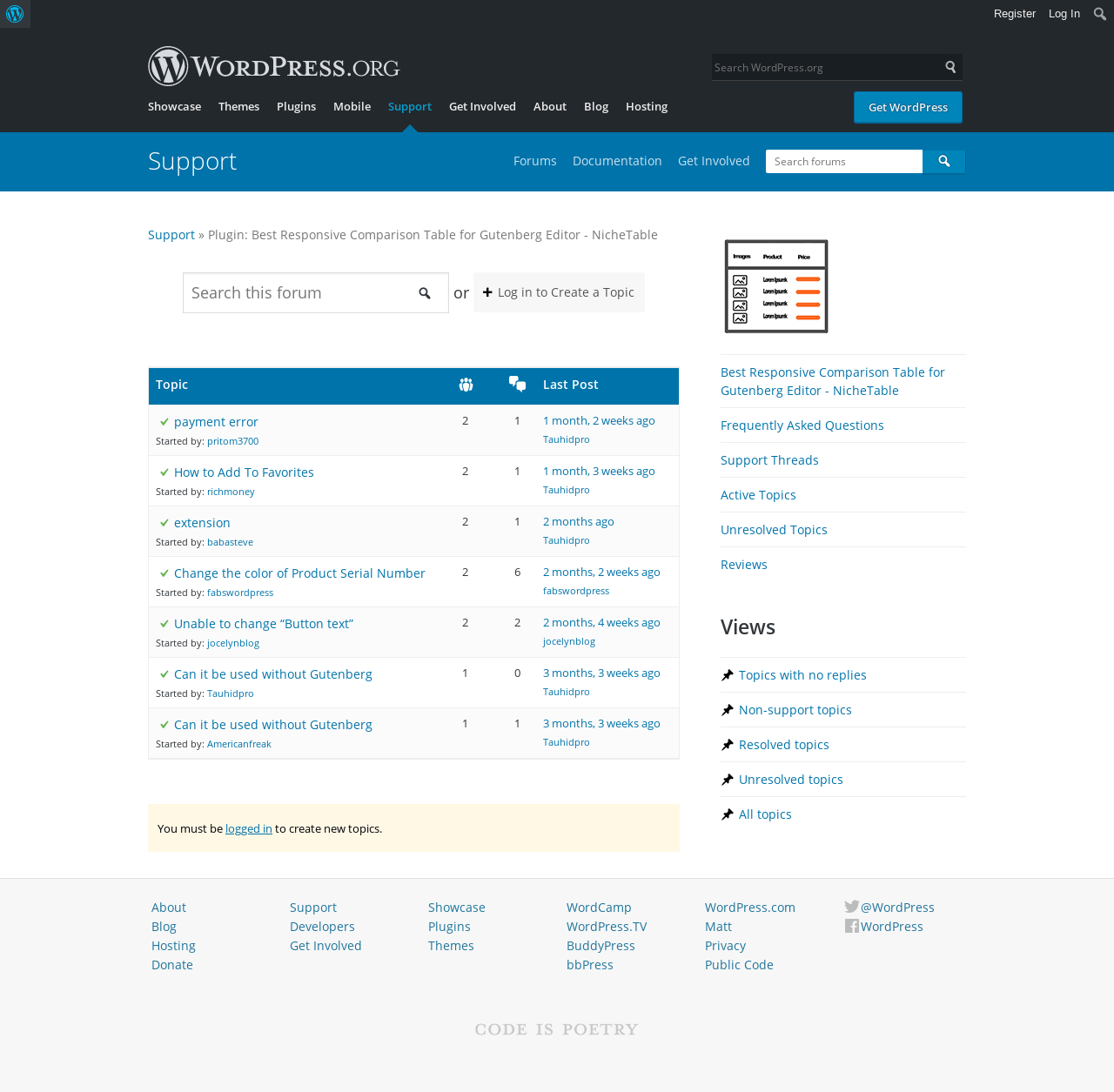Open Plugins in main navigation
1114x1092 pixels.
coord(296,106)
